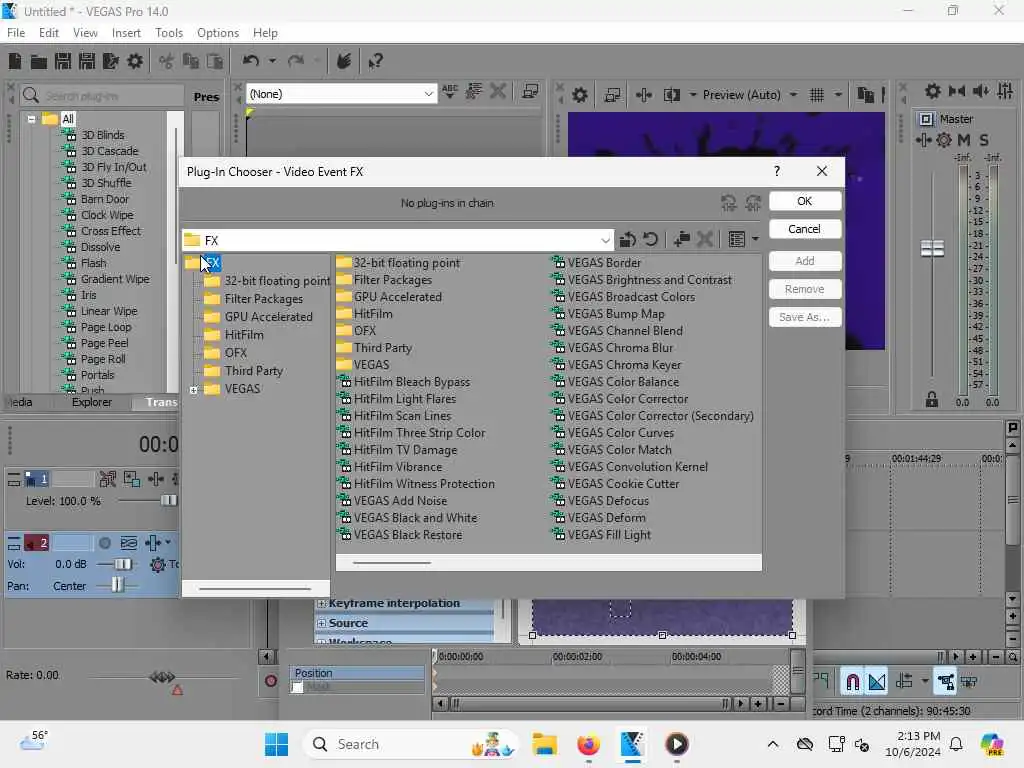This screenshot has width=1024, height=768.
Task: Click the New project icon
Action: click(15, 61)
